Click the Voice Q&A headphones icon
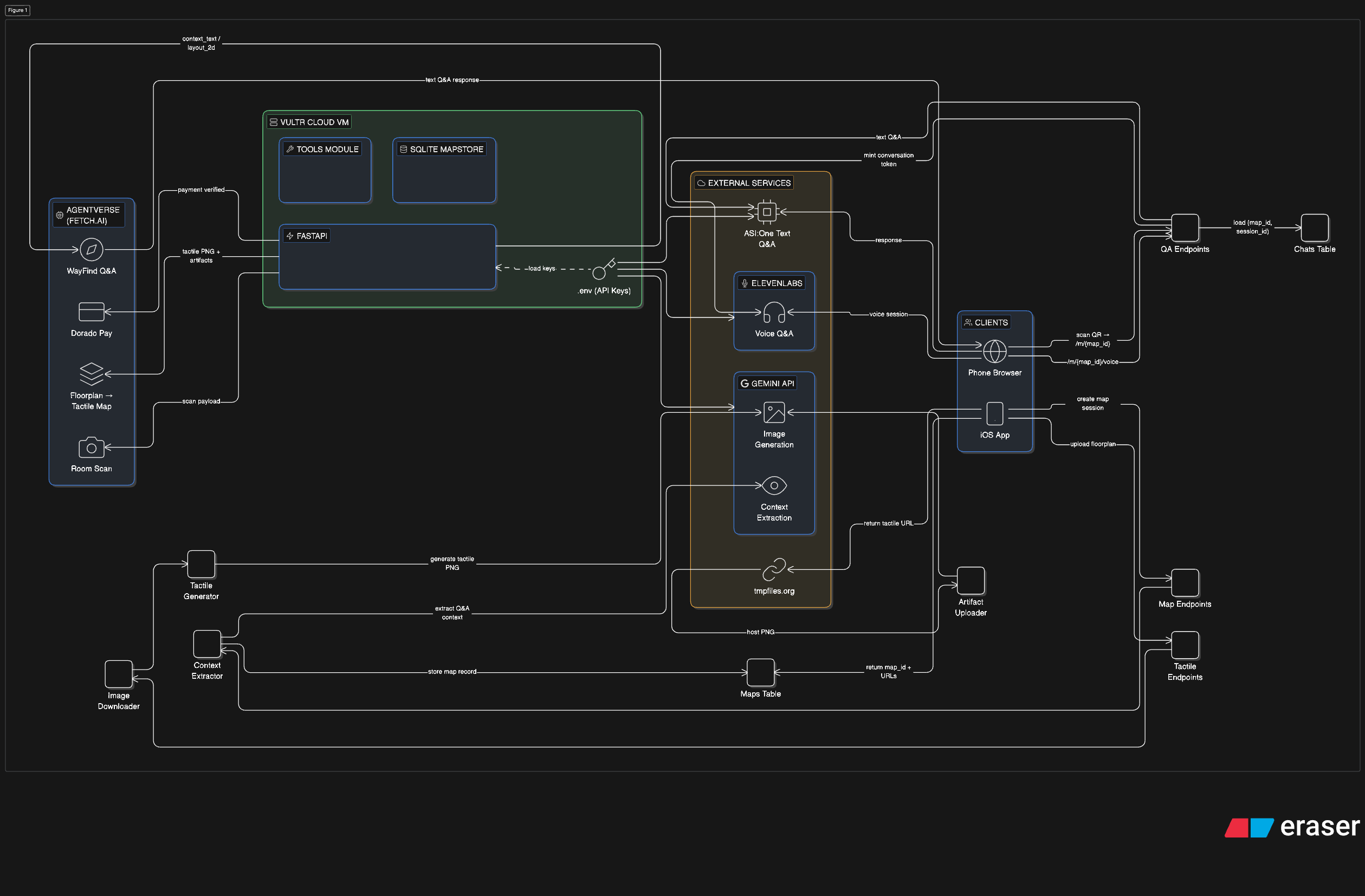The height and width of the screenshot is (896, 1365). (x=774, y=313)
